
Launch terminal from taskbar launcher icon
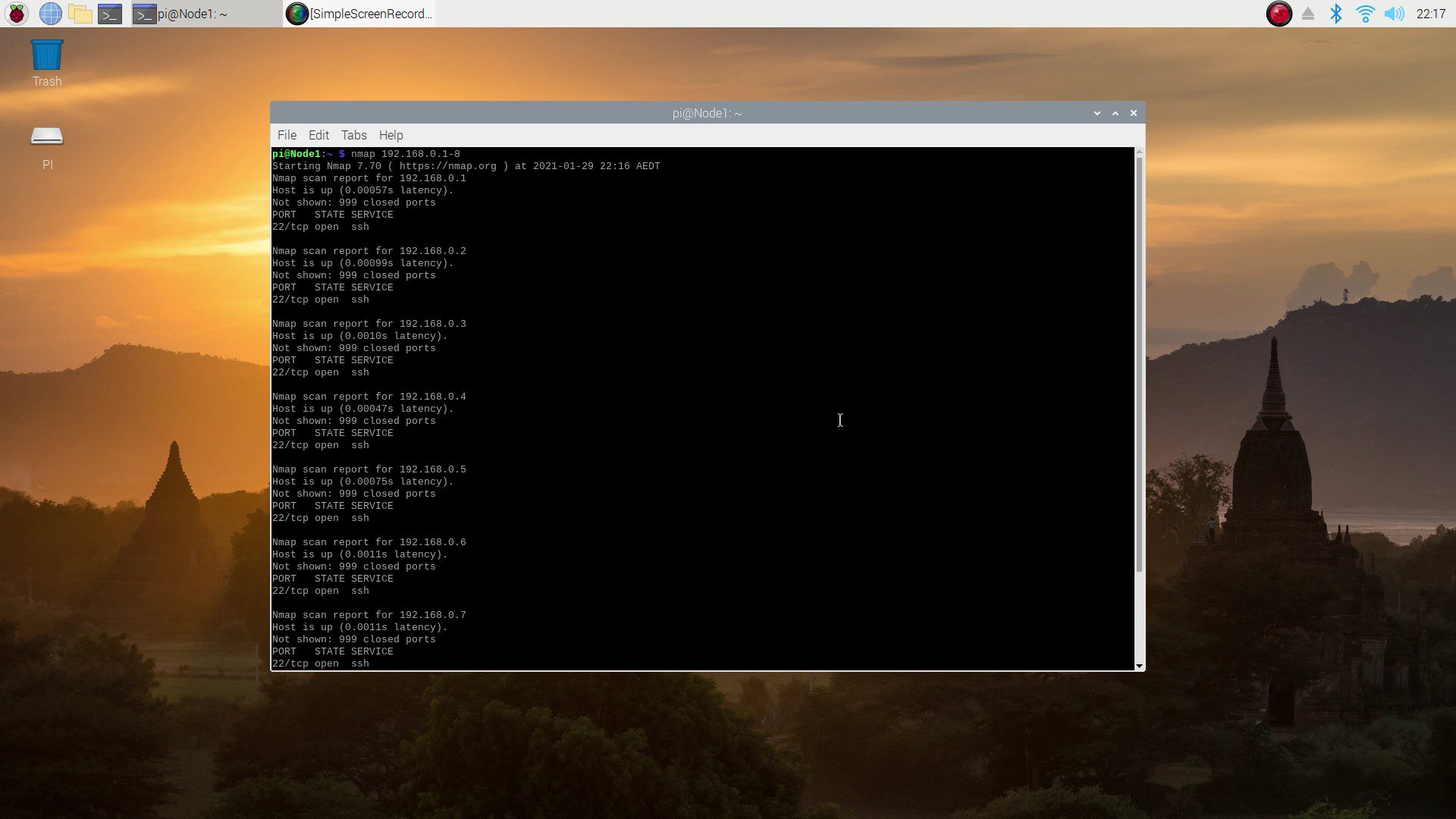(x=110, y=14)
